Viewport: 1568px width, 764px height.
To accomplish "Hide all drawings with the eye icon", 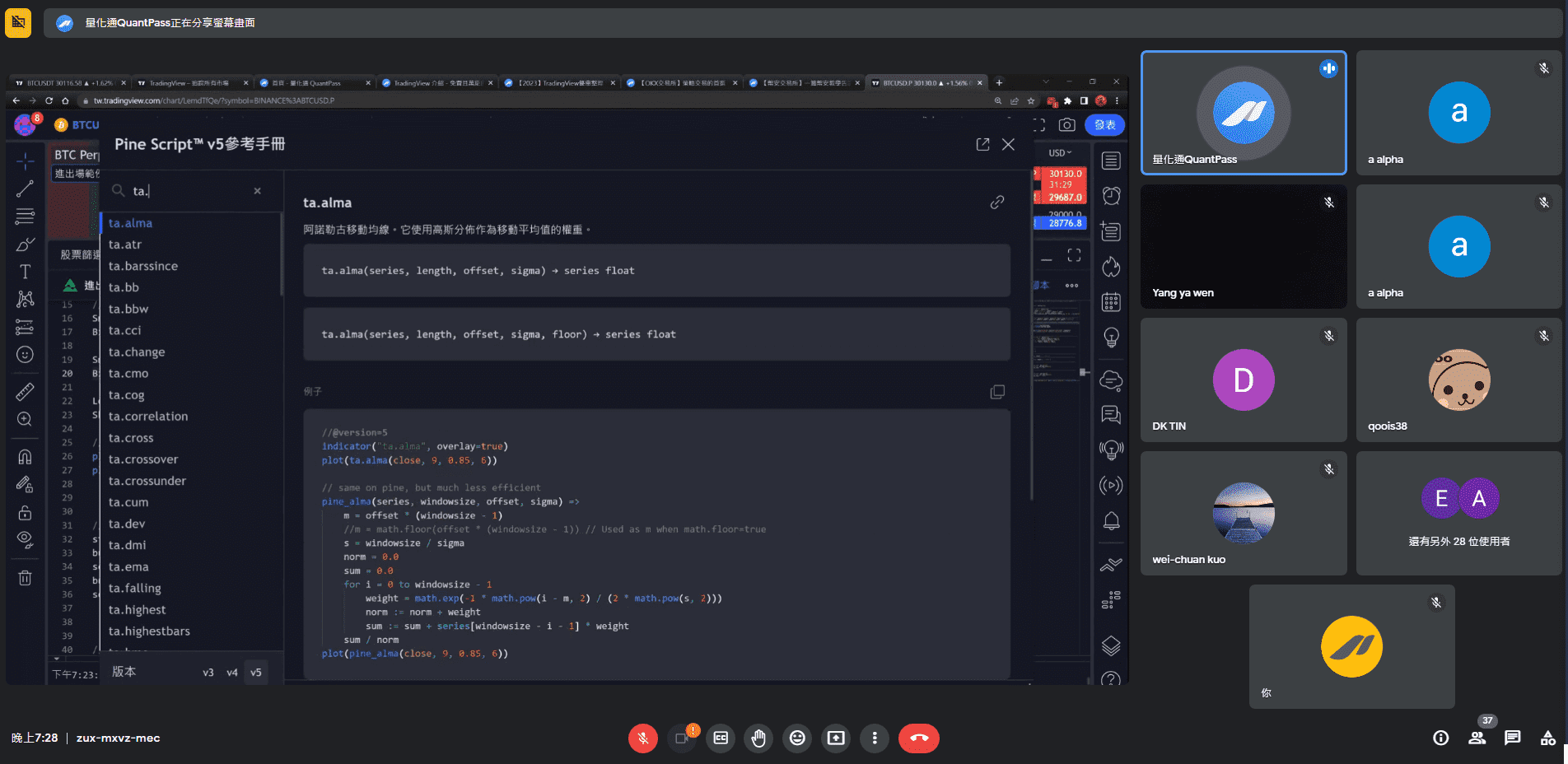I will [26, 540].
